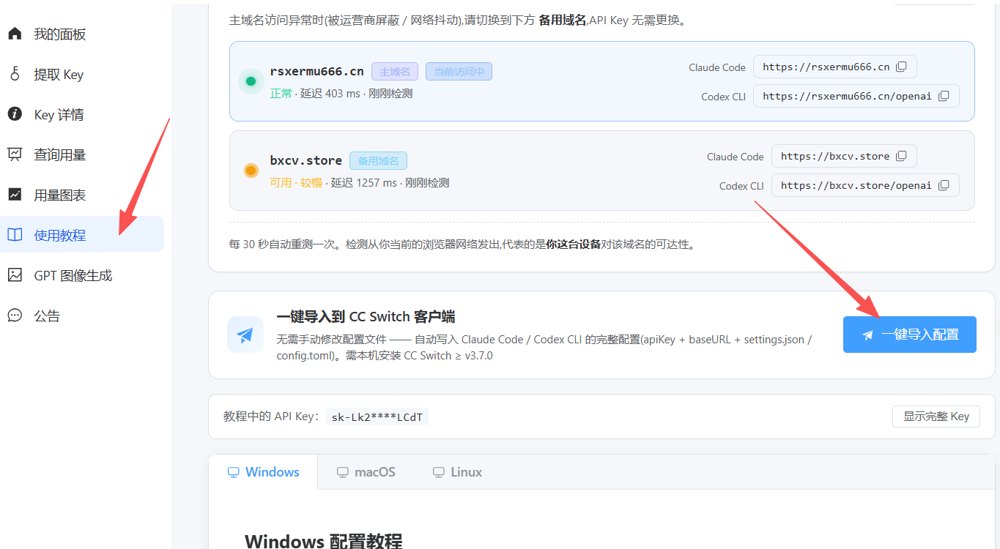Click the 查询用量 presentation chart icon
The width and height of the screenshot is (1000, 549).
click(15, 154)
